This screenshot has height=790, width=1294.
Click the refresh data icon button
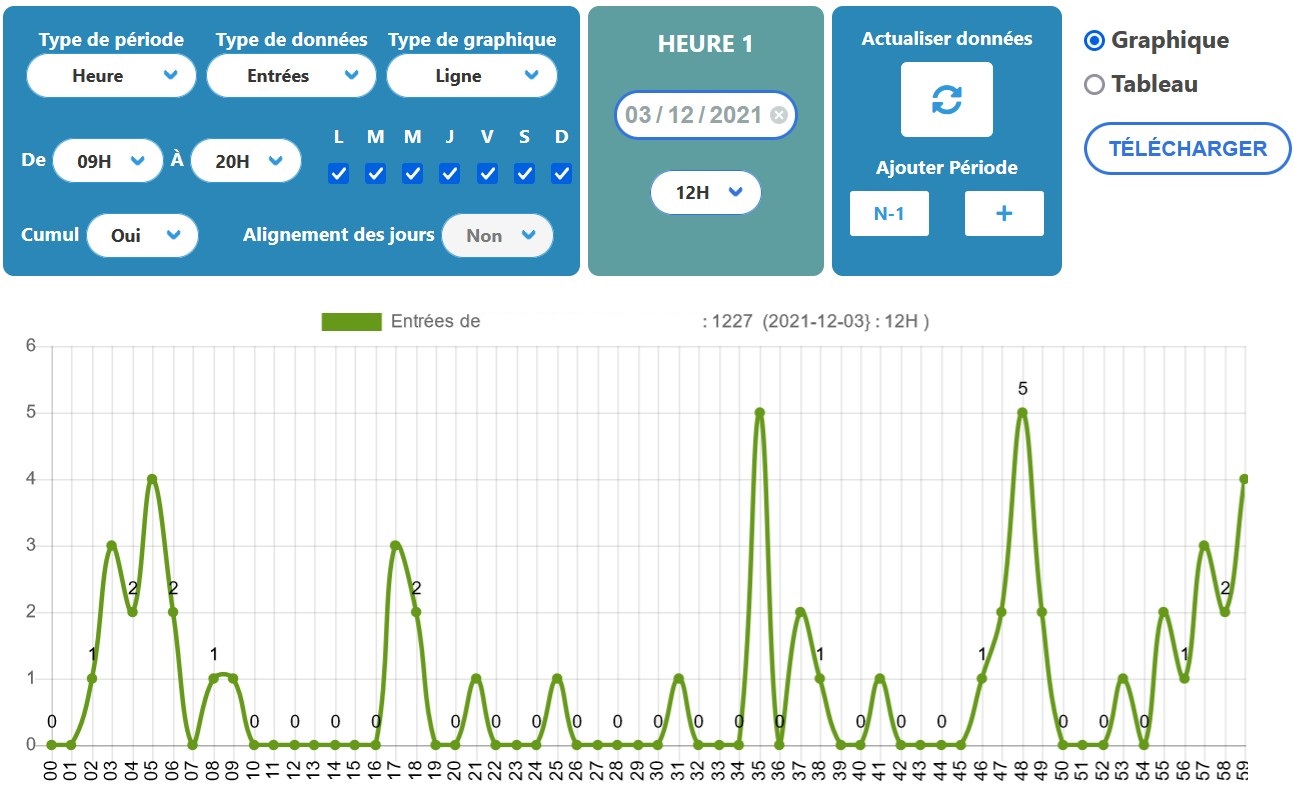(946, 99)
